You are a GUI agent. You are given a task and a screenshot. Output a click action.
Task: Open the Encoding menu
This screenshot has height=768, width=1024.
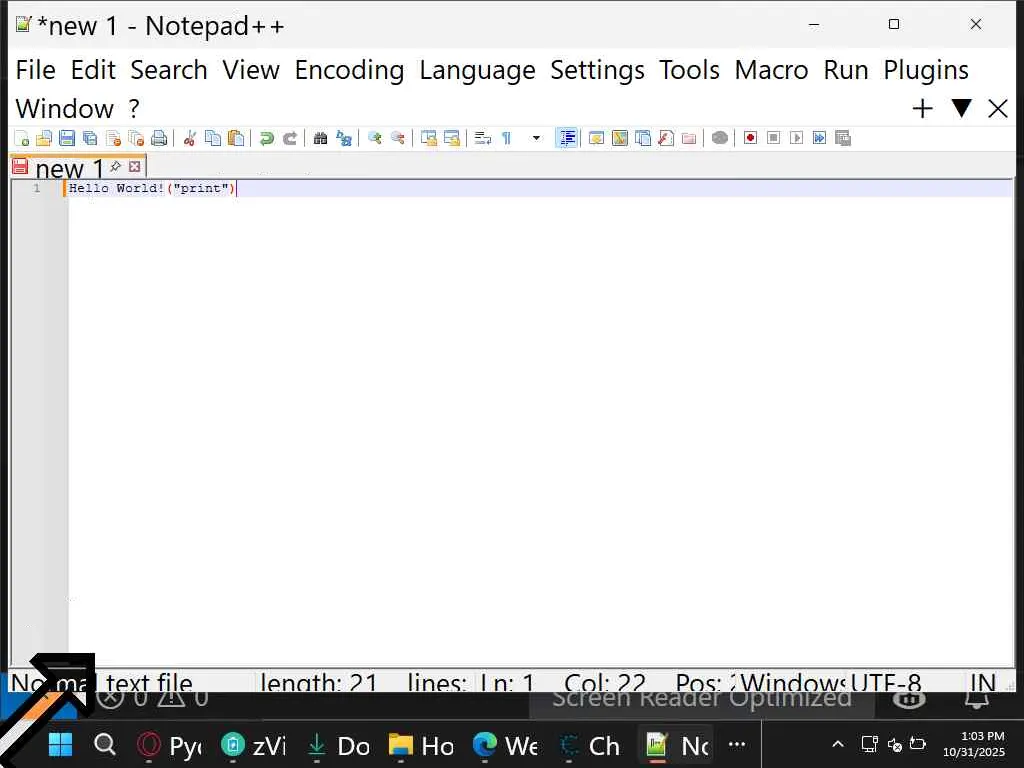[x=349, y=70]
